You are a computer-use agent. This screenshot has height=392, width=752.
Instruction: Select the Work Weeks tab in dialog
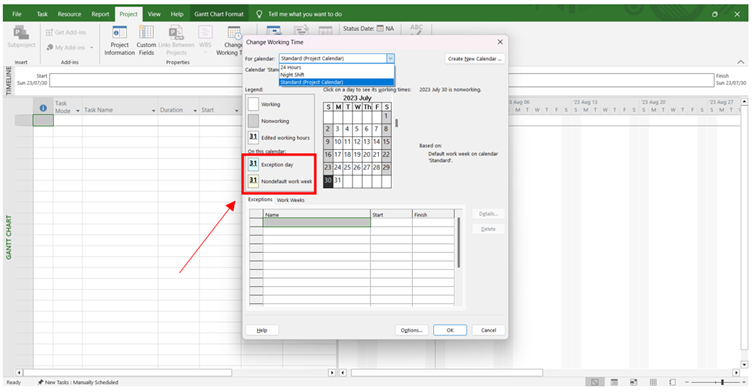click(291, 200)
